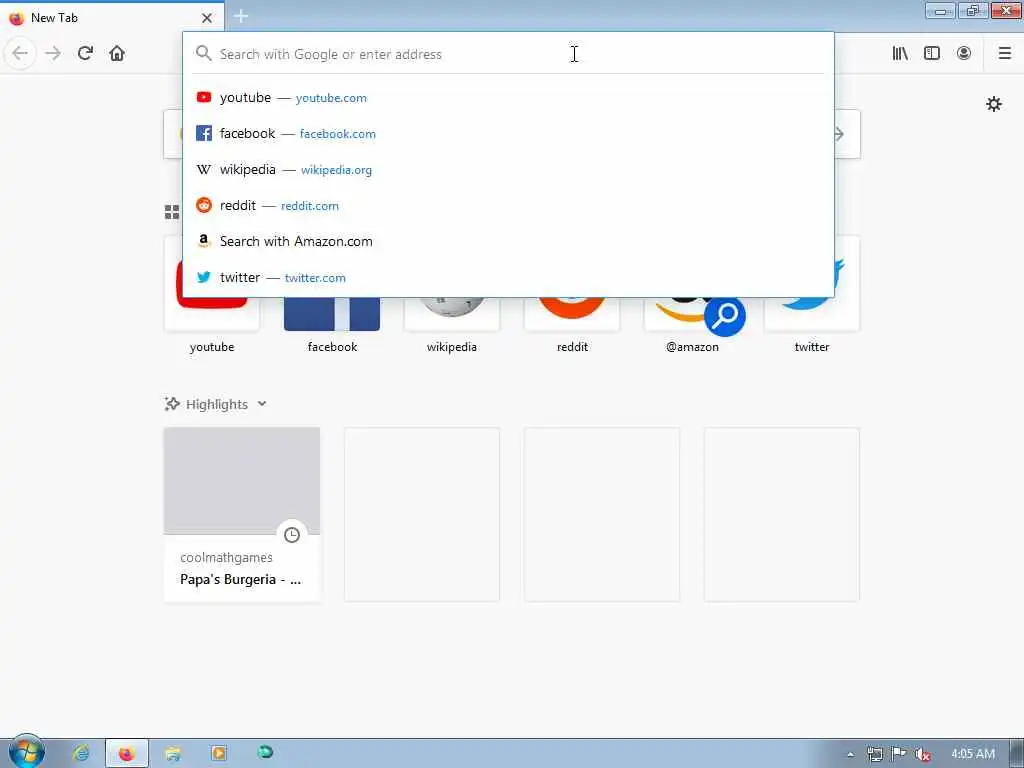This screenshot has width=1024, height=768.
Task: Focus the Search with Google address field
Action: point(509,54)
